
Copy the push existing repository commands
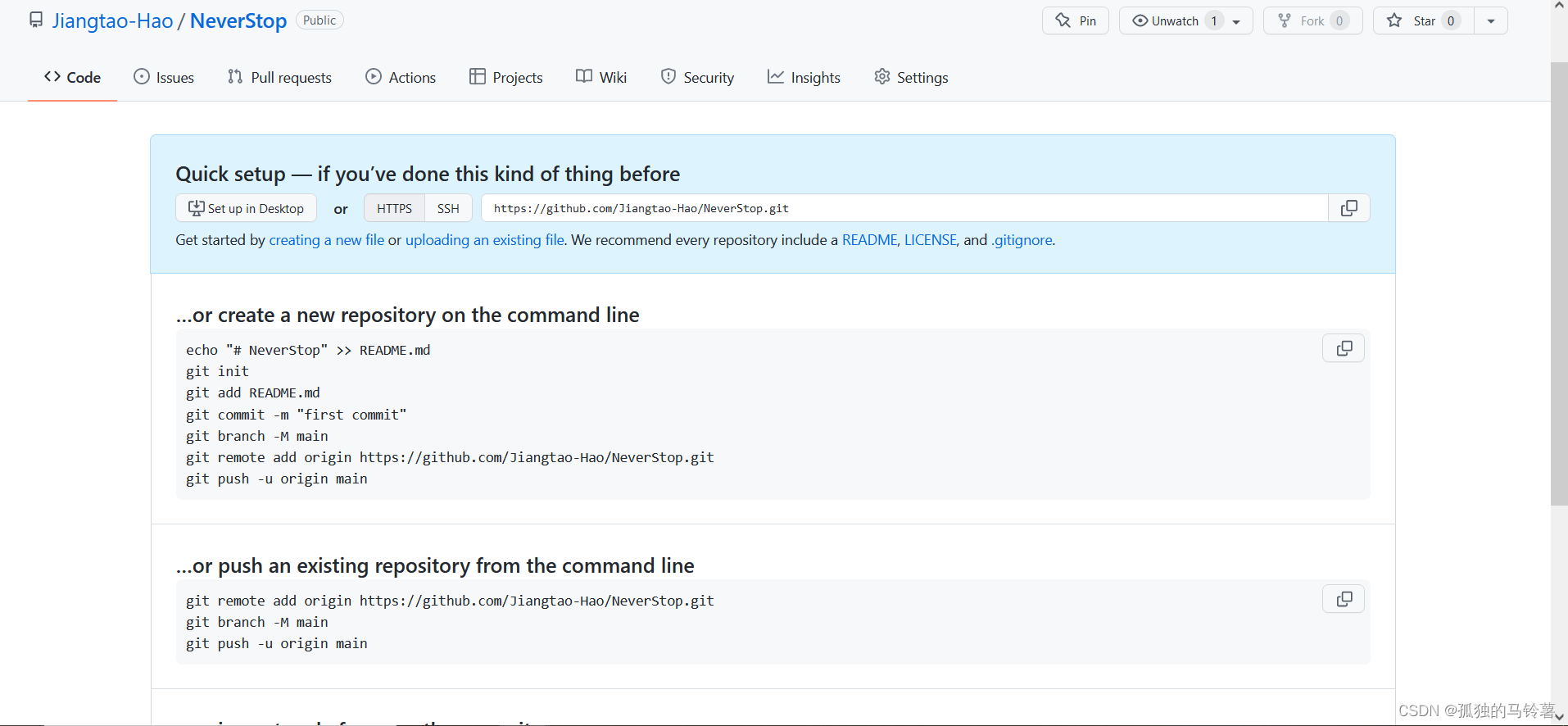[x=1344, y=599]
